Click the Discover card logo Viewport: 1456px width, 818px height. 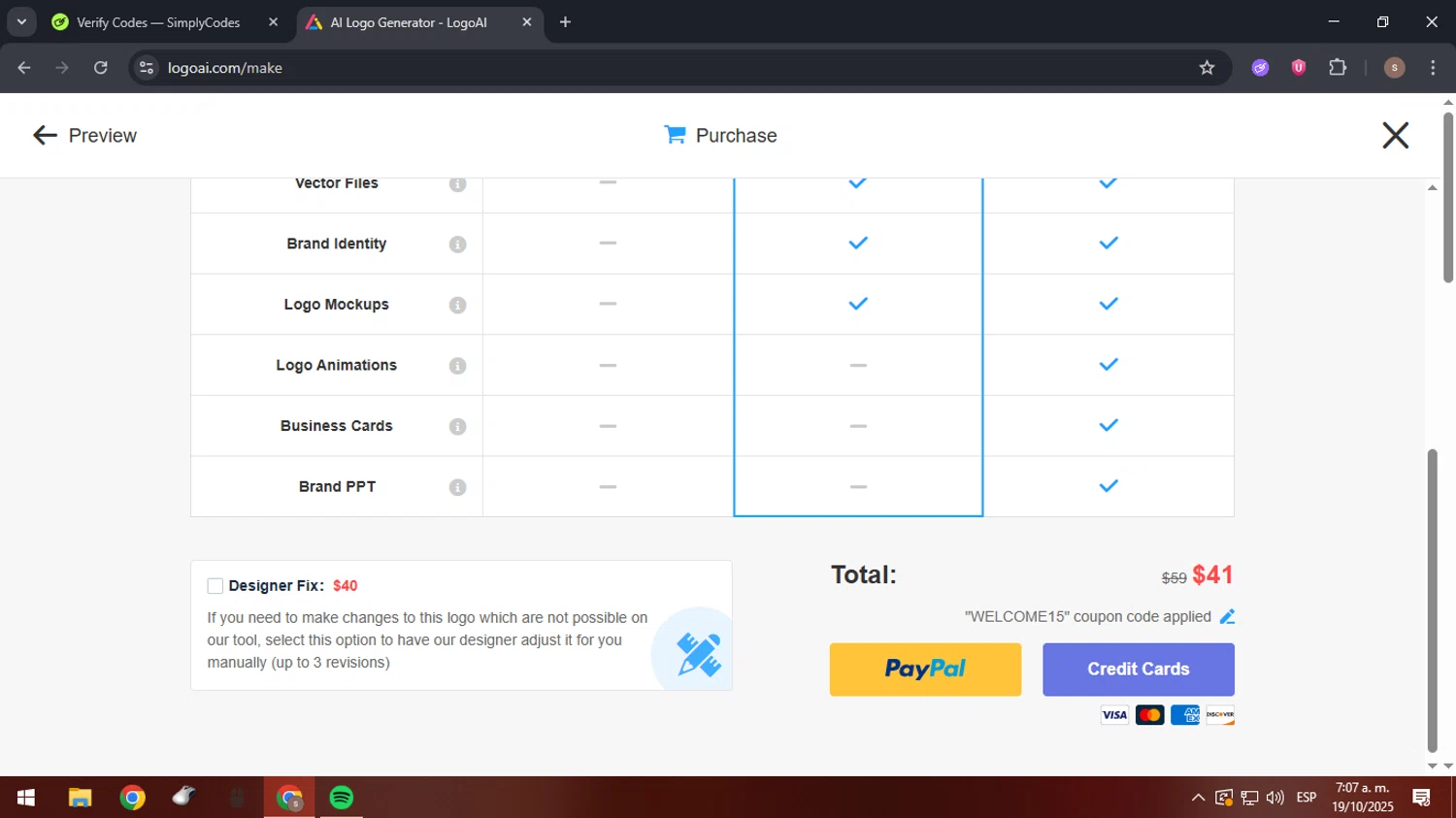1220,715
